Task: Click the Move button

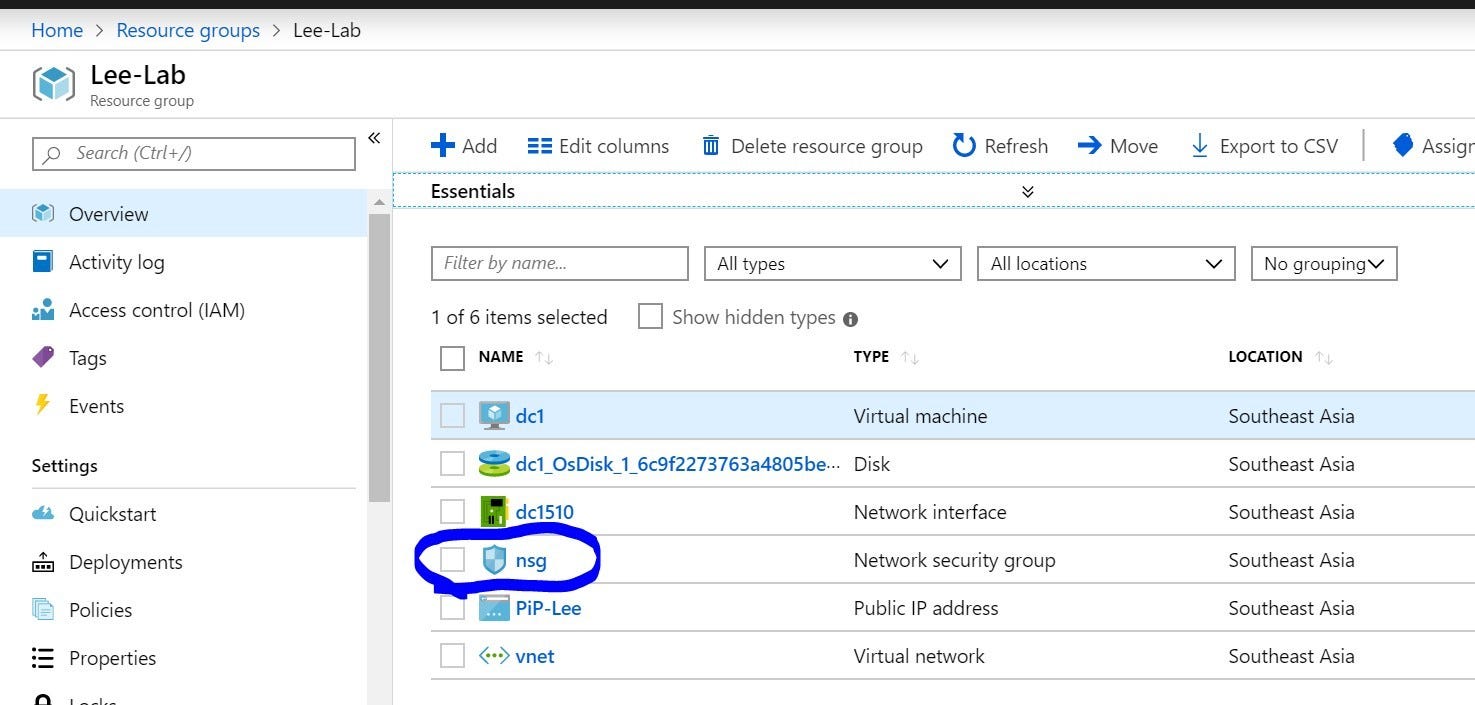Action: pyautogui.click(x=1118, y=146)
